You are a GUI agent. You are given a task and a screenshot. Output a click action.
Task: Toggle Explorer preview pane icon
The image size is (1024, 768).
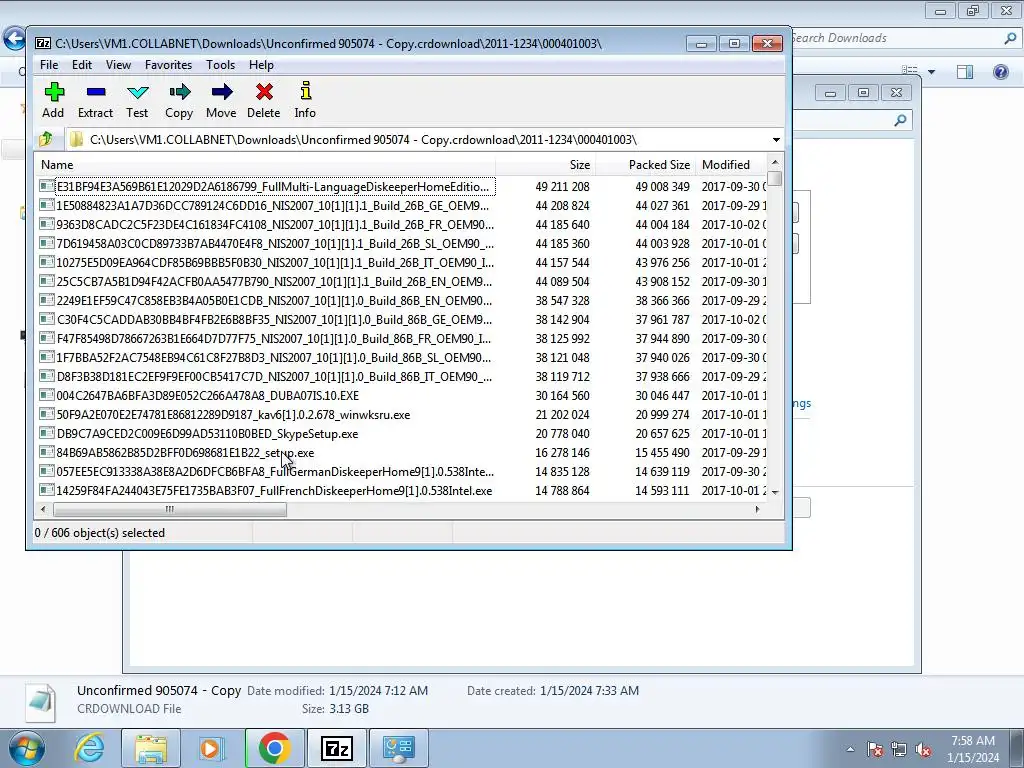[965, 71]
